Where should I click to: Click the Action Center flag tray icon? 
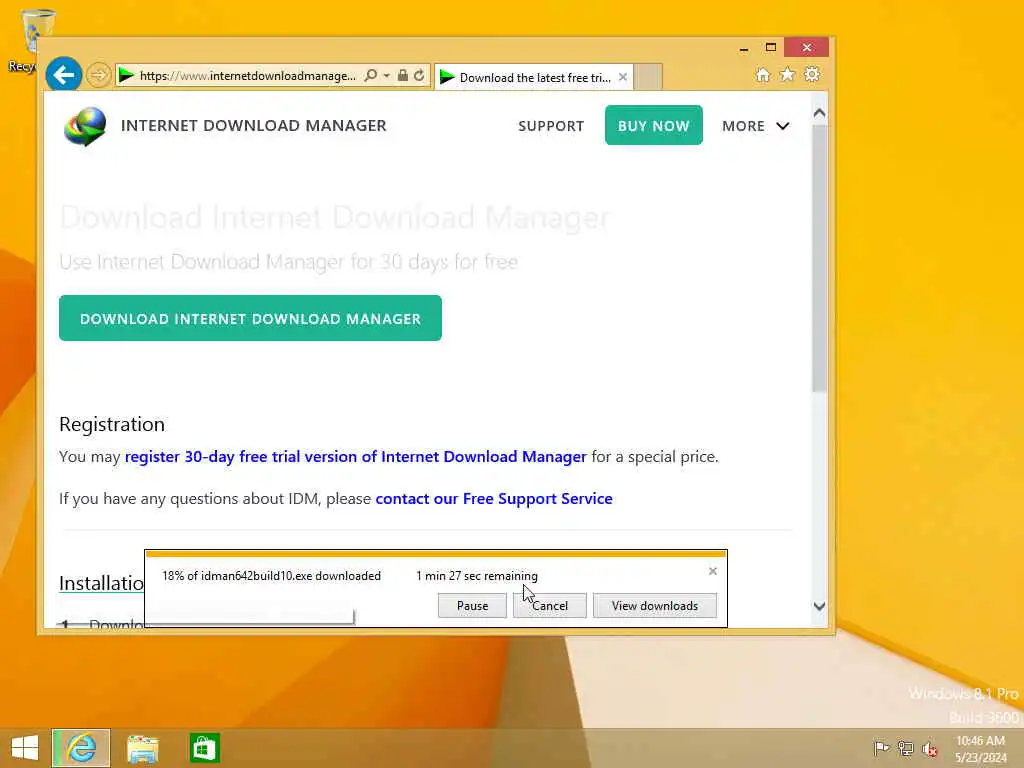coord(881,748)
